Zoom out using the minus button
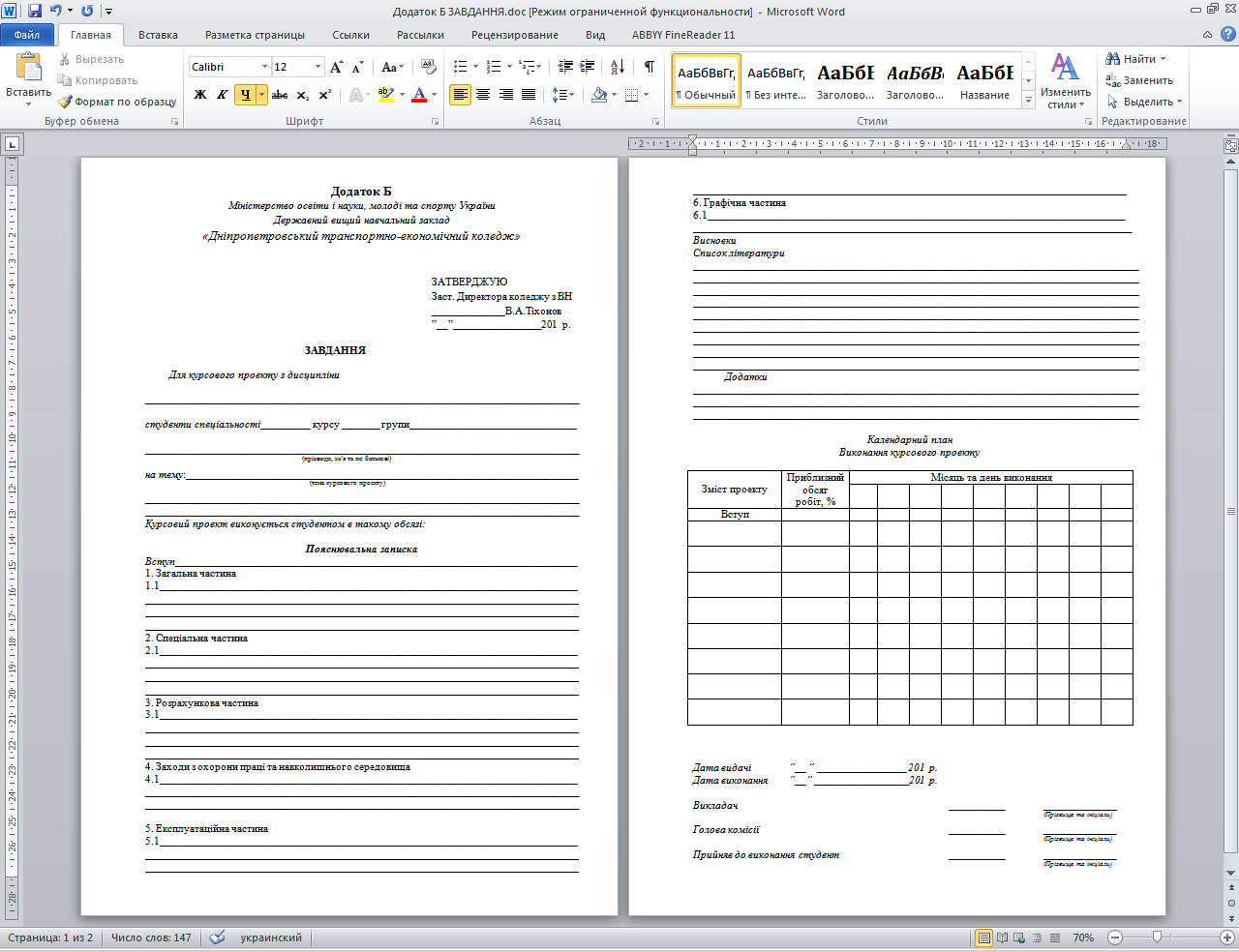 click(1115, 937)
